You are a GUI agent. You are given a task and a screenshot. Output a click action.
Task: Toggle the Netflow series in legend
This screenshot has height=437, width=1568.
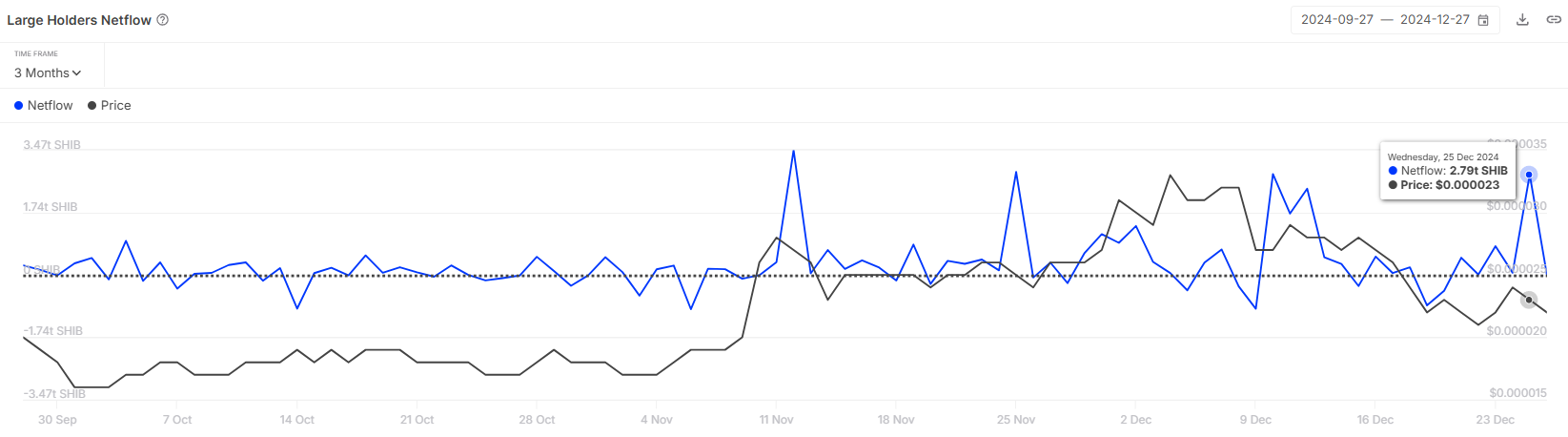[x=44, y=106]
